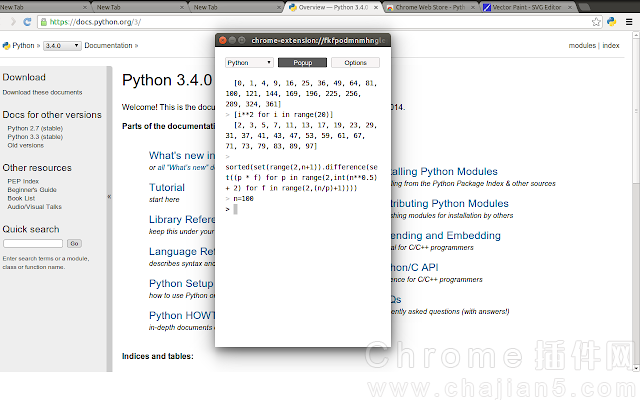
Task: Open the Documentation breadcrumb link
Action: pyautogui.click(x=108, y=45)
